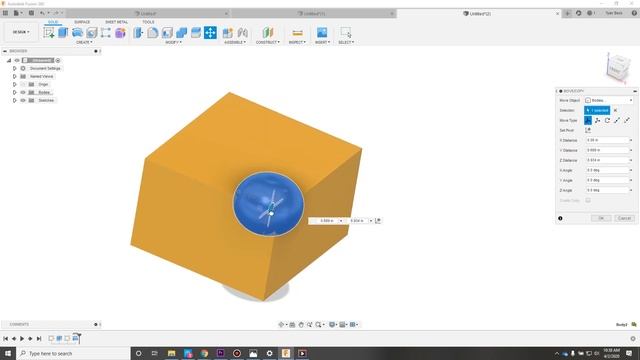This screenshot has width=640, height=360.
Task: Click the purple Create Base Feature icon
Action: tap(120, 33)
